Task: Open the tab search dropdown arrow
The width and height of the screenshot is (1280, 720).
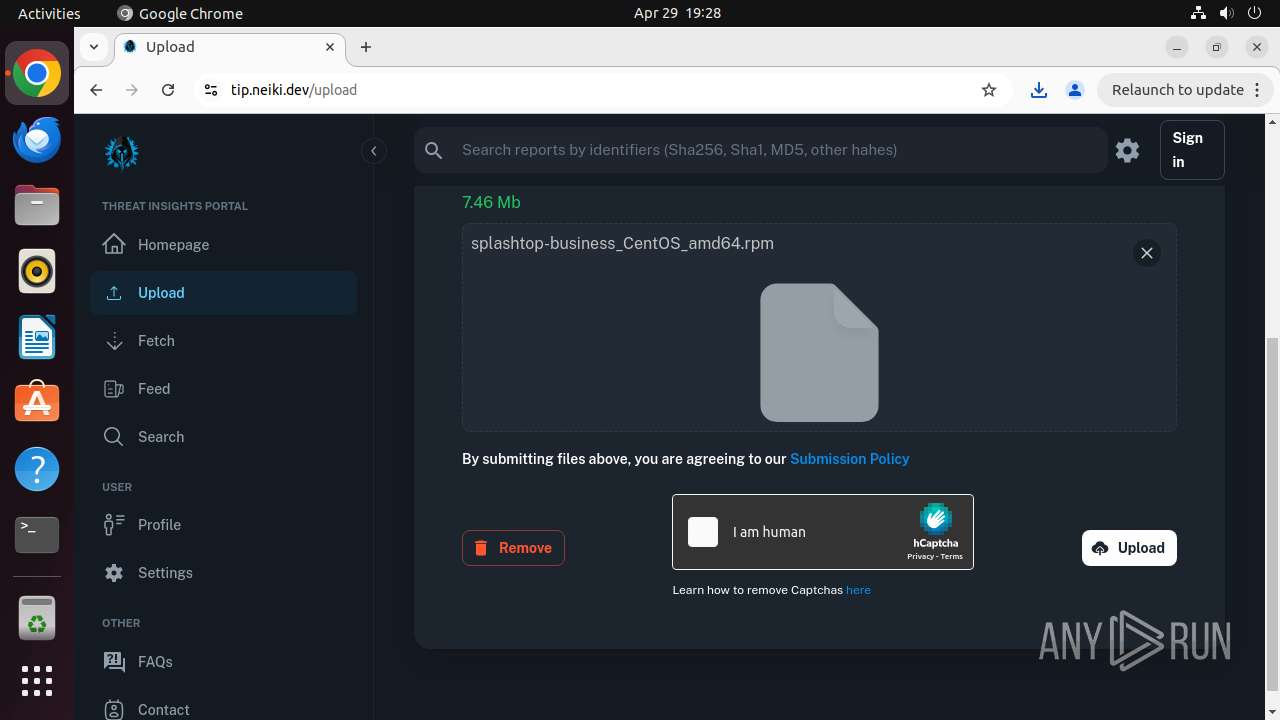Action: coord(93,47)
